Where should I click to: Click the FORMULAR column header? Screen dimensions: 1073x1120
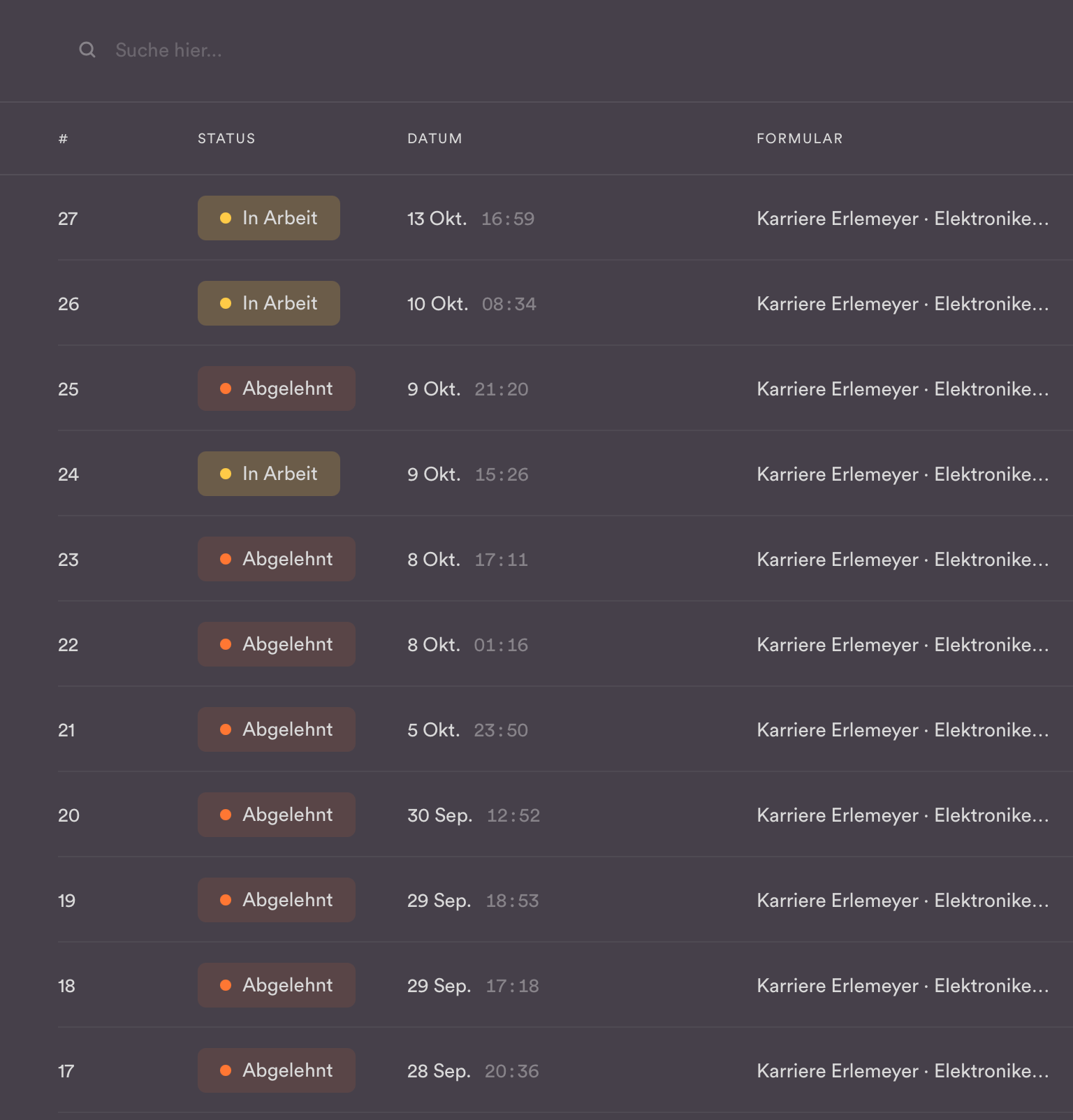(799, 138)
